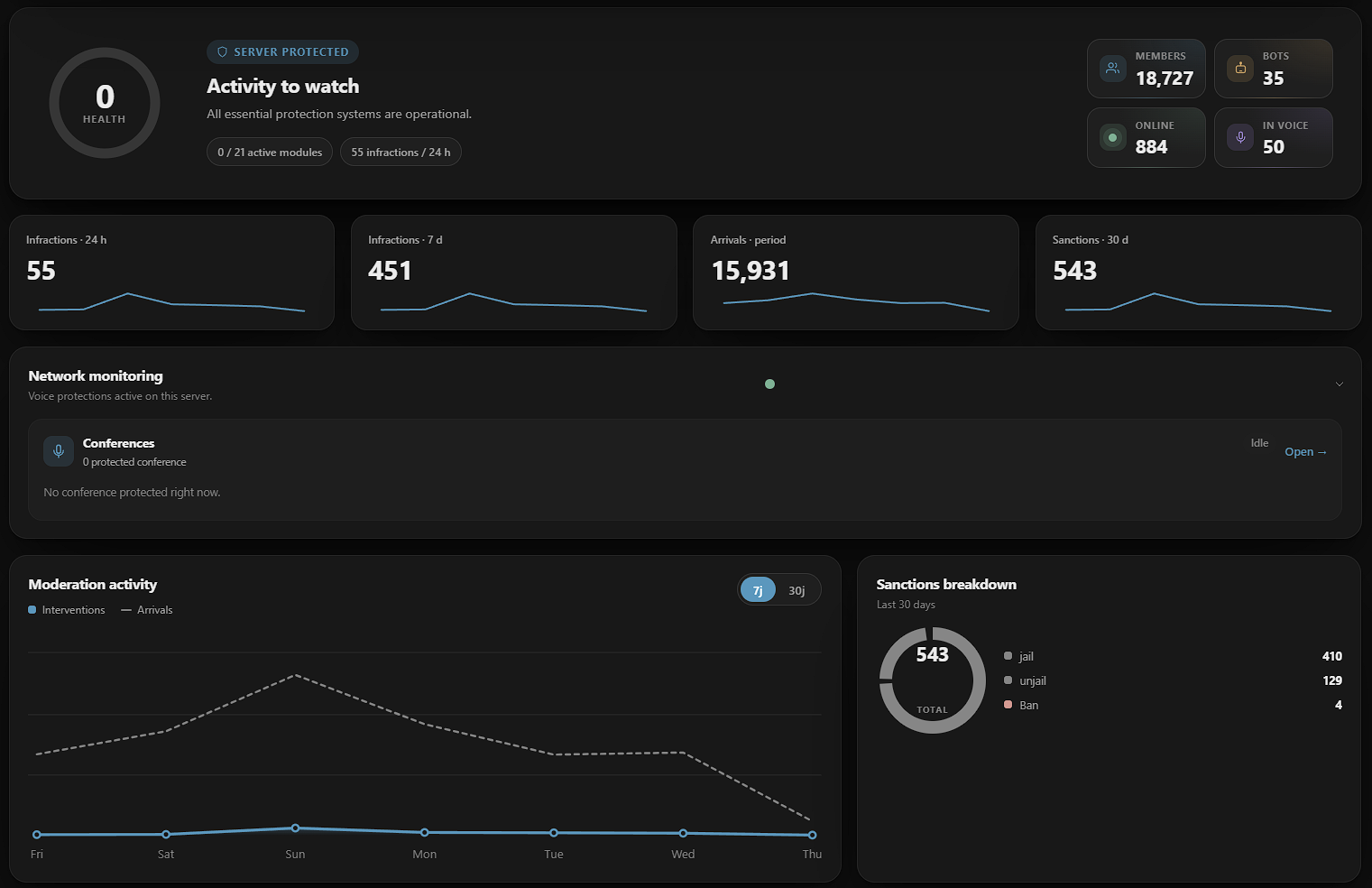Click the shield icon in Server Protected badge
This screenshot has height=888, width=1372.
[223, 52]
